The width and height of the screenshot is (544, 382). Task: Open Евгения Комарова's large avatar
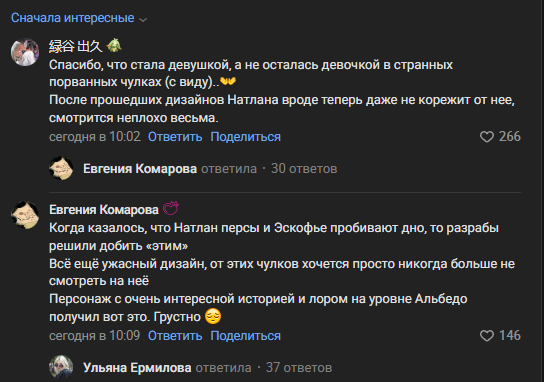pos(25,215)
